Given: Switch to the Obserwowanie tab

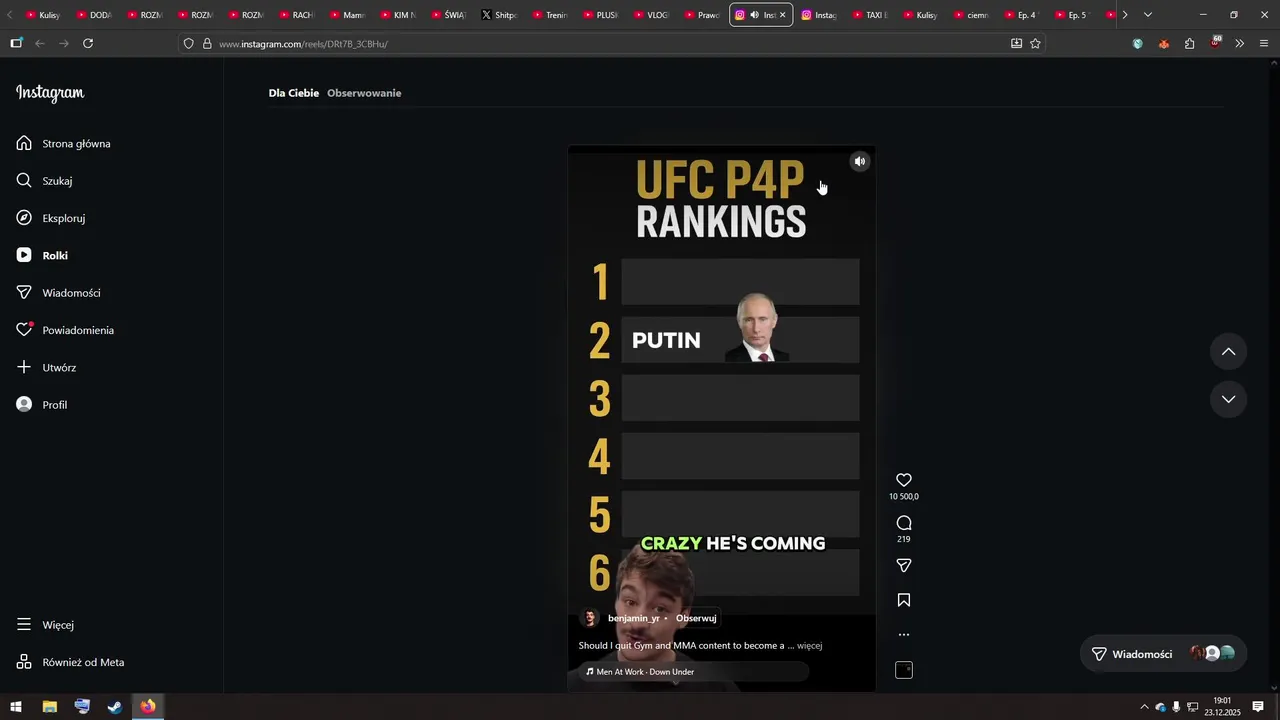Looking at the screenshot, I should pyautogui.click(x=364, y=93).
